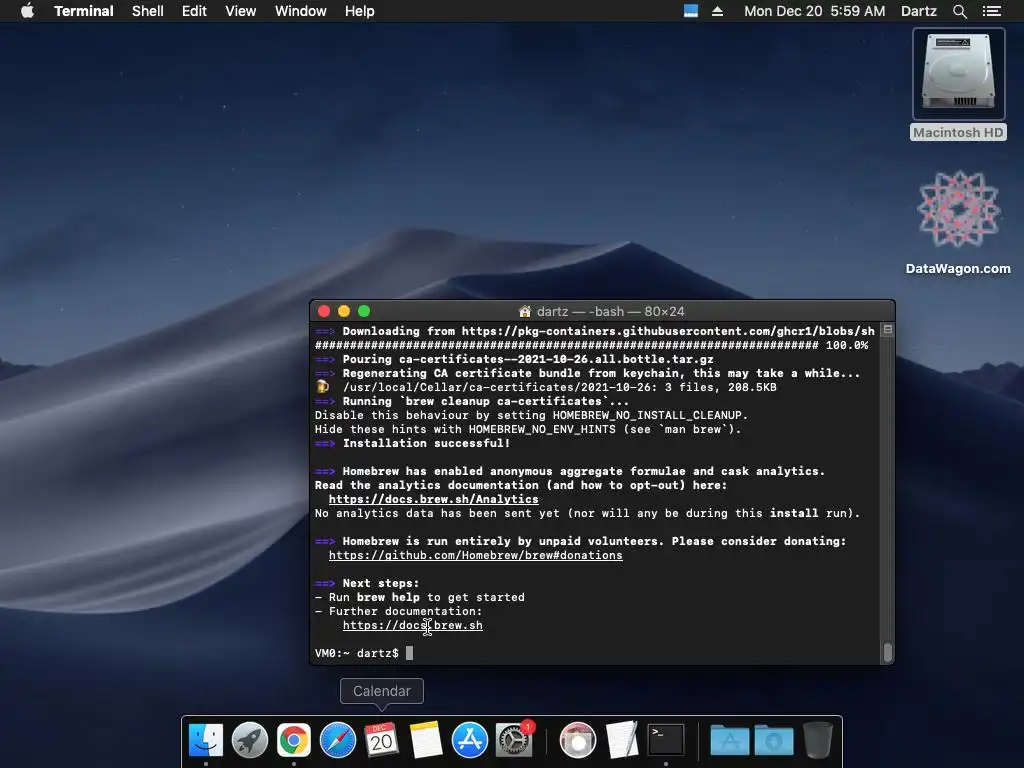Click the 100.0% progress bar line
This screenshot has width=1024, height=768.
pyautogui.click(x=592, y=345)
